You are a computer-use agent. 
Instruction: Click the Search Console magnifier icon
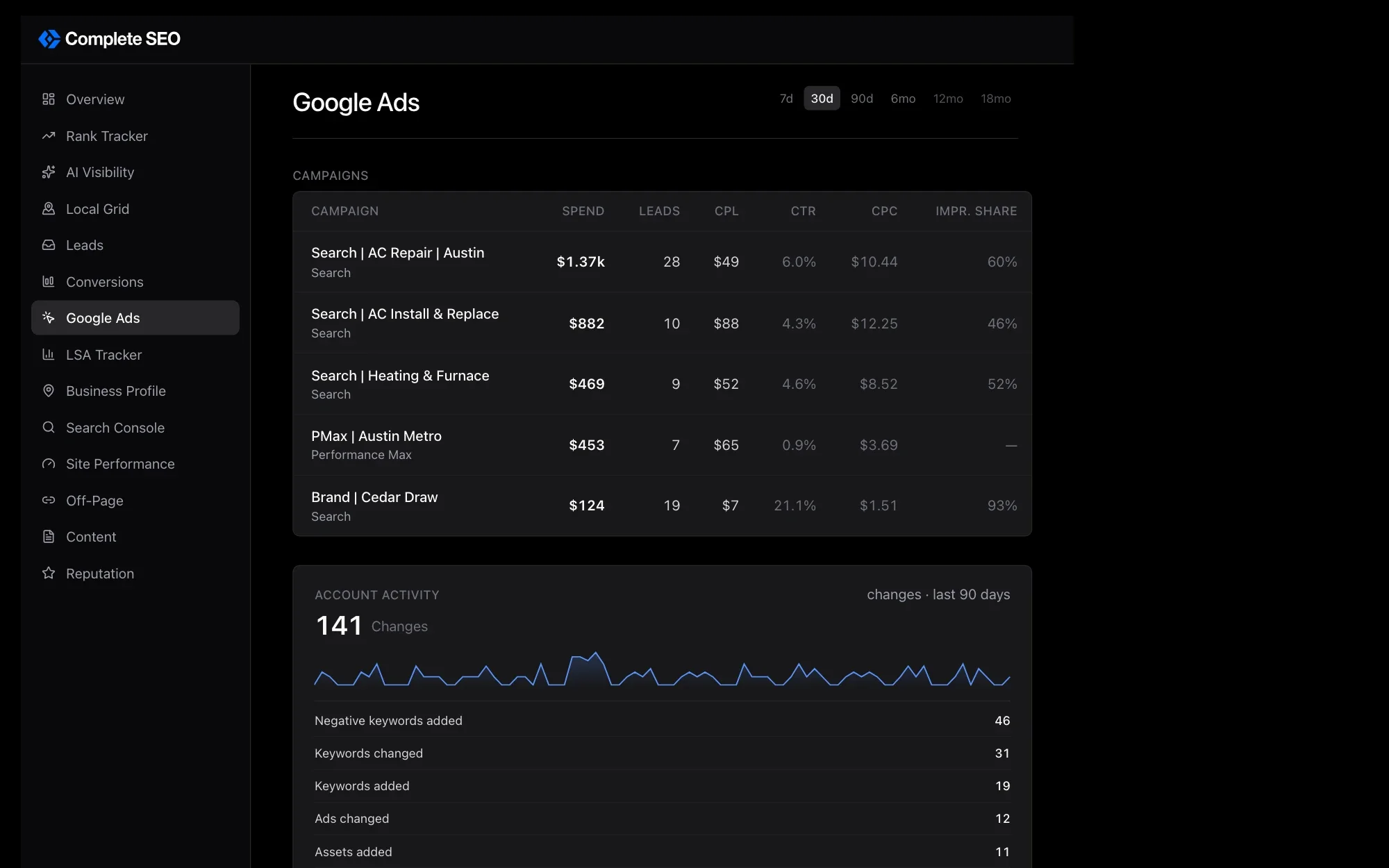[x=49, y=428]
